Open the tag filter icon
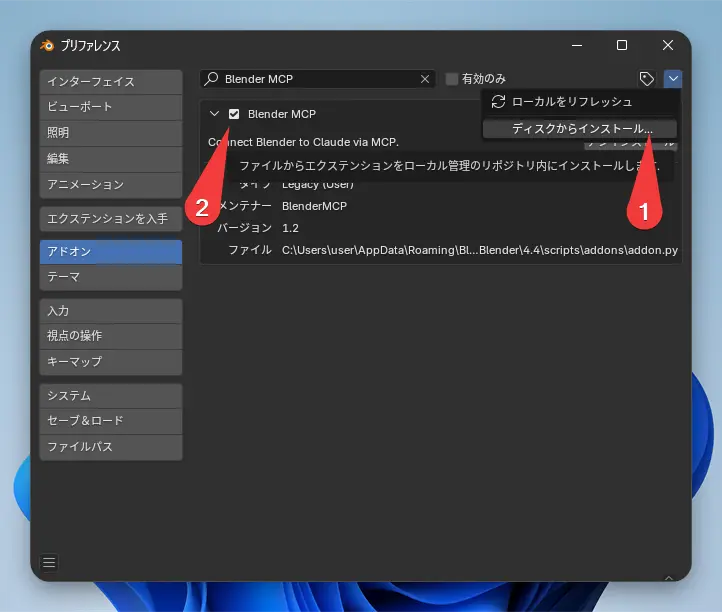The height and width of the screenshot is (612, 722). click(646, 79)
